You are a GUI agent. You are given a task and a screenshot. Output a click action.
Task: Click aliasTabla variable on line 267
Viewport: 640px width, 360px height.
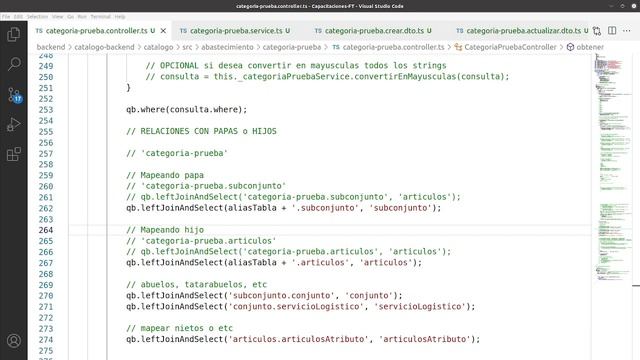point(252,262)
